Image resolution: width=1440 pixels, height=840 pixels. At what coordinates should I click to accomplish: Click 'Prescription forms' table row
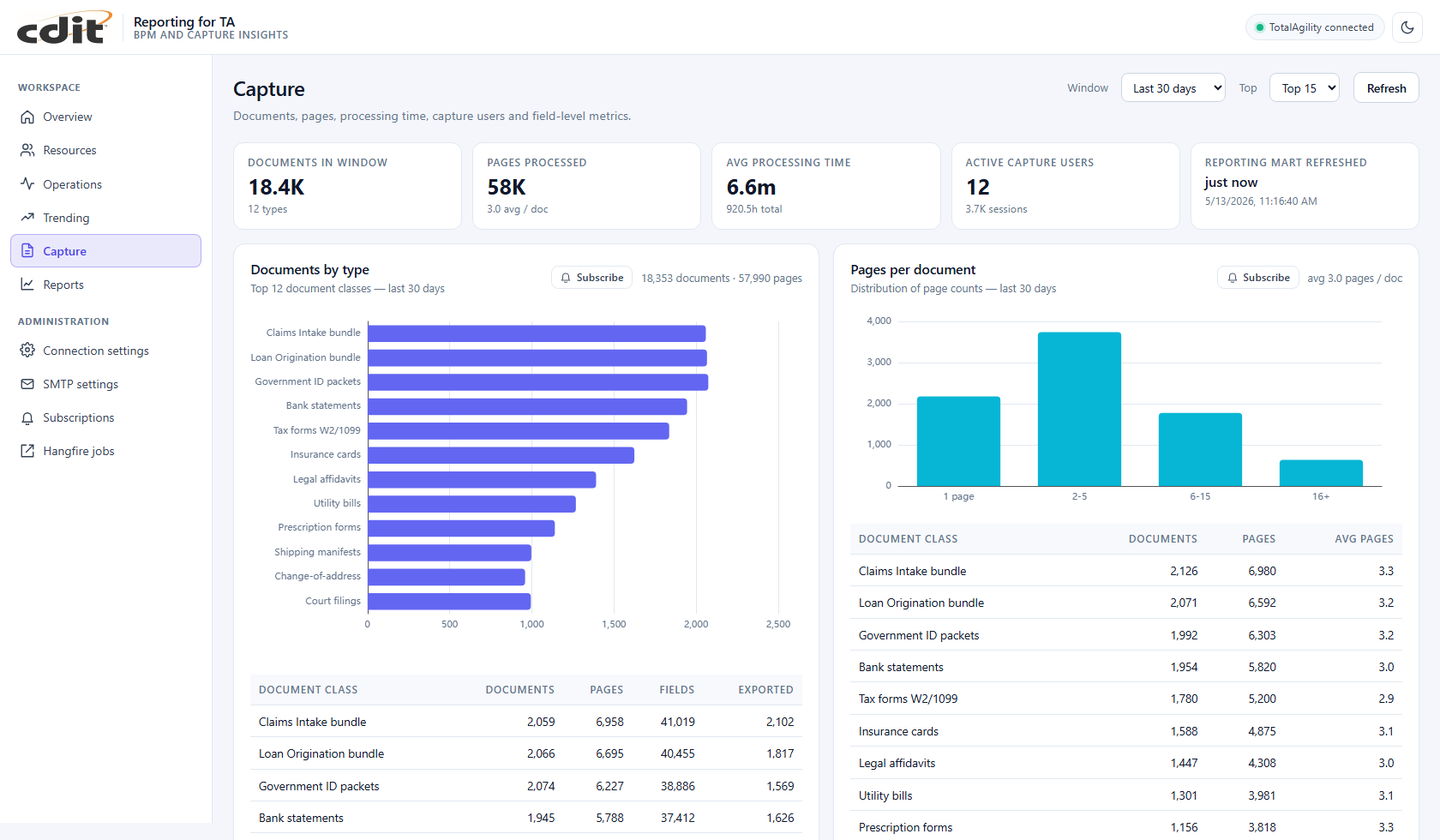[x=1126, y=827]
